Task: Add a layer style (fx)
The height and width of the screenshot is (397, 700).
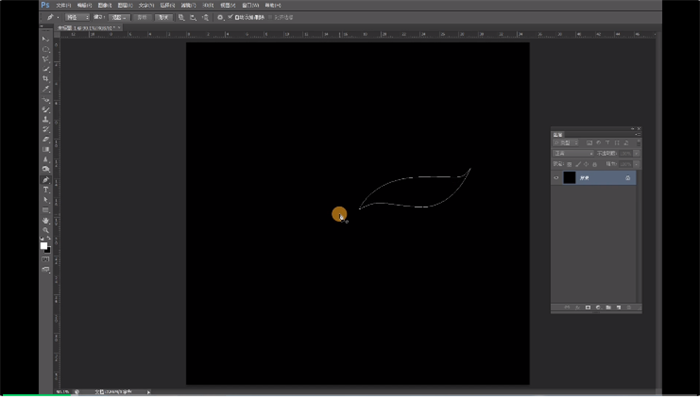Action: point(578,308)
